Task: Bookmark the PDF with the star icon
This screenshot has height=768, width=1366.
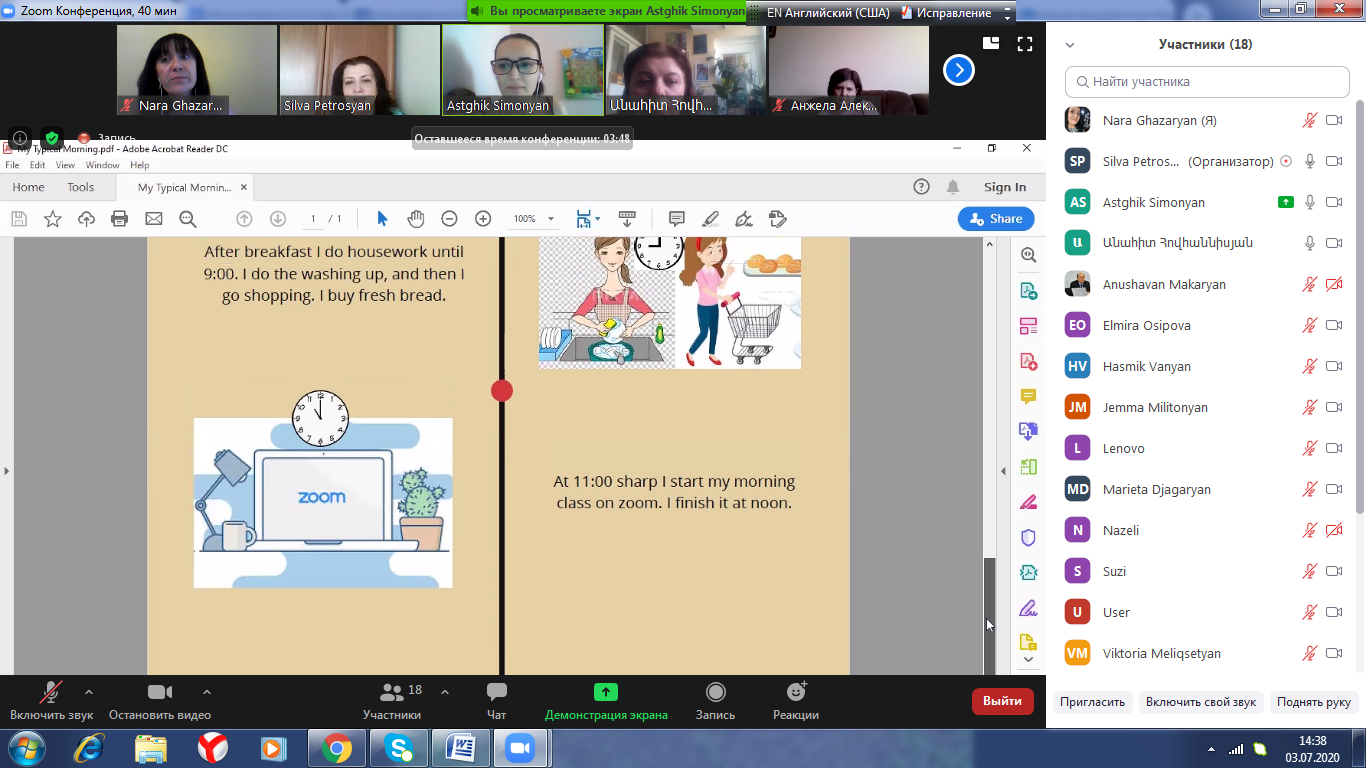Action: click(52, 219)
